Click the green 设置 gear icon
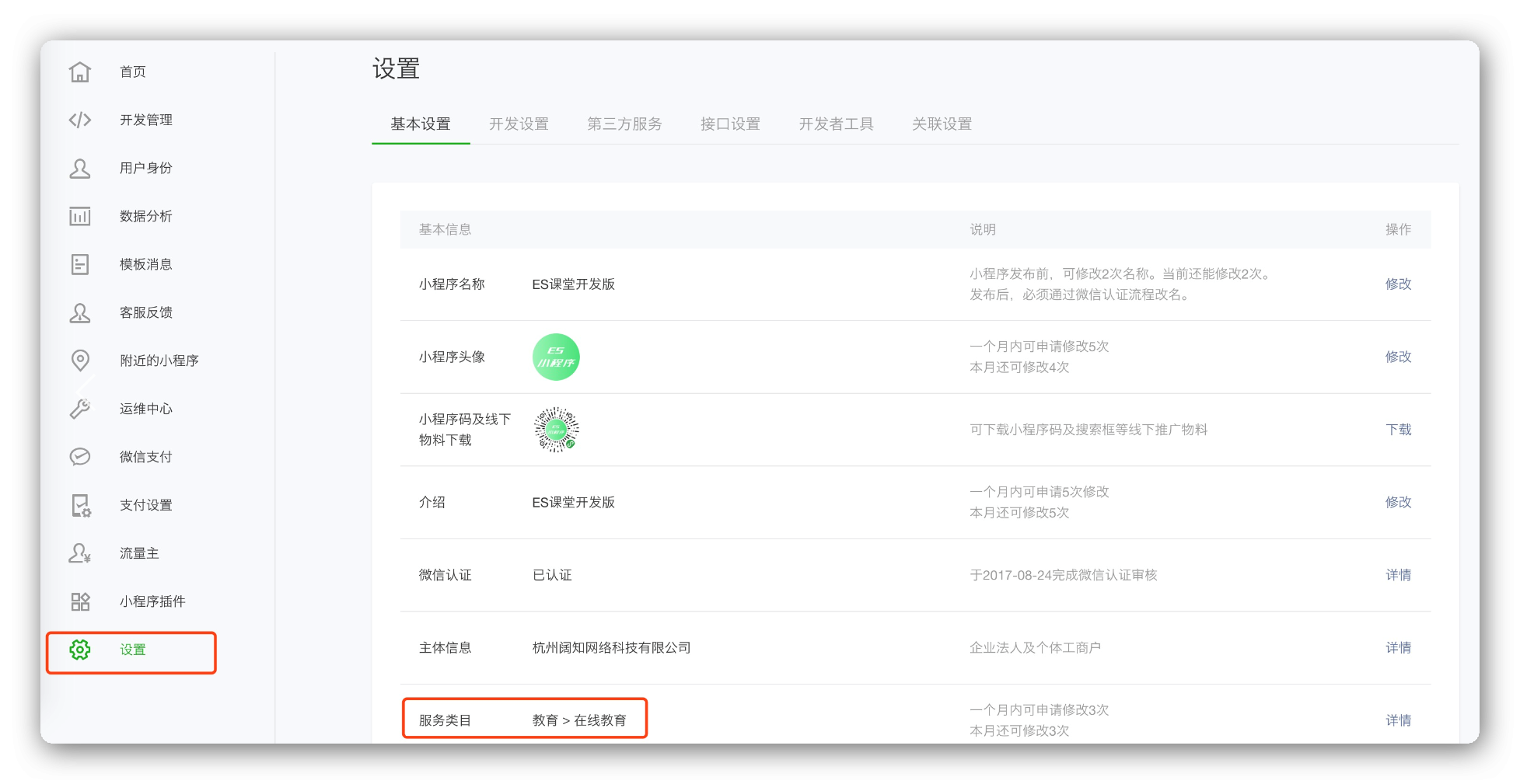The image size is (1520, 784). coord(80,650)
